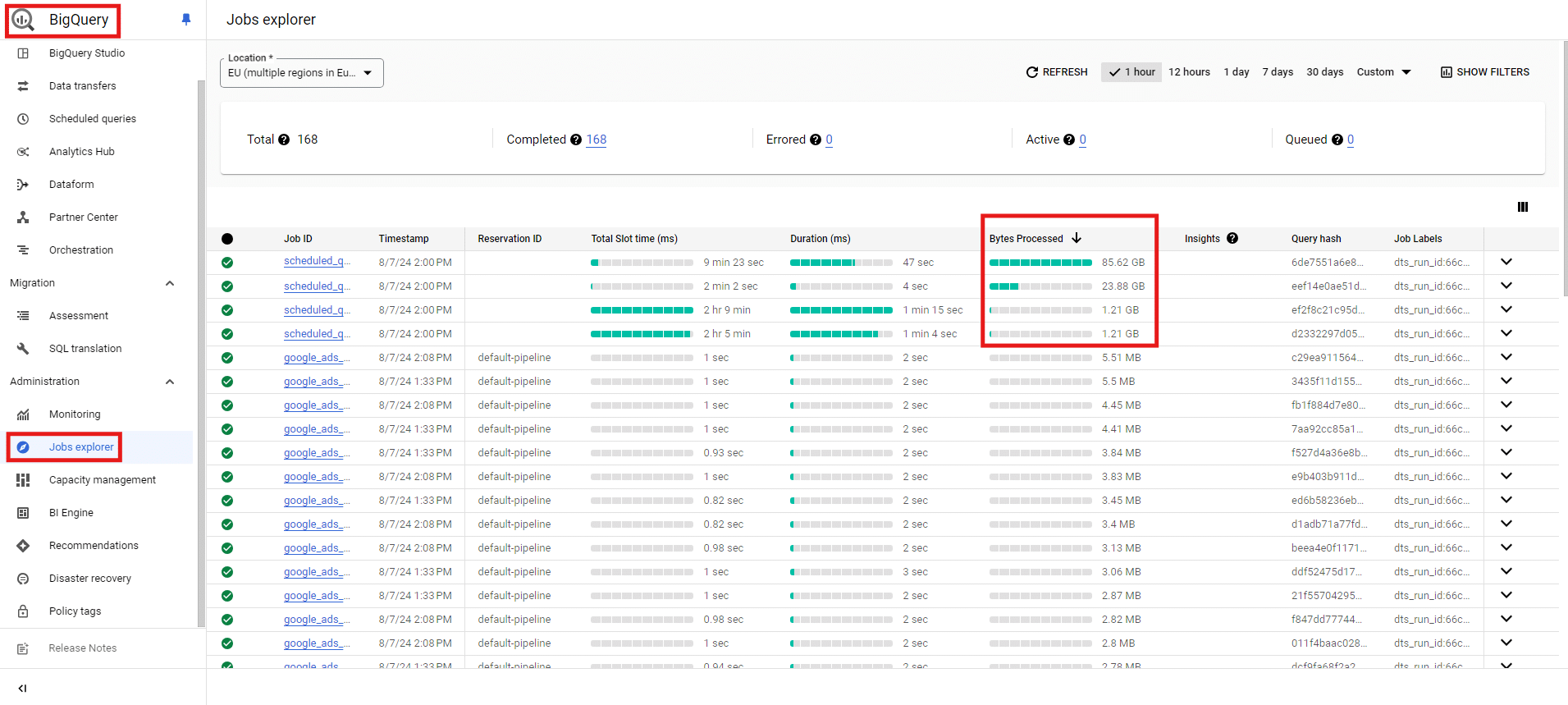The width and height of the screenshot is (1568, 705).
Task: Select Jobs explorer in sidebar
Action: [81, 447]
